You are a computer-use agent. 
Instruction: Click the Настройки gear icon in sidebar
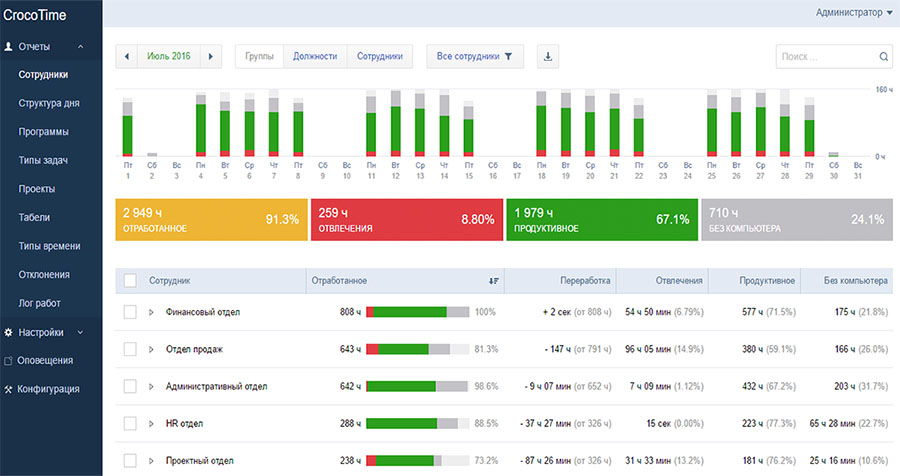tap(9, 332)
